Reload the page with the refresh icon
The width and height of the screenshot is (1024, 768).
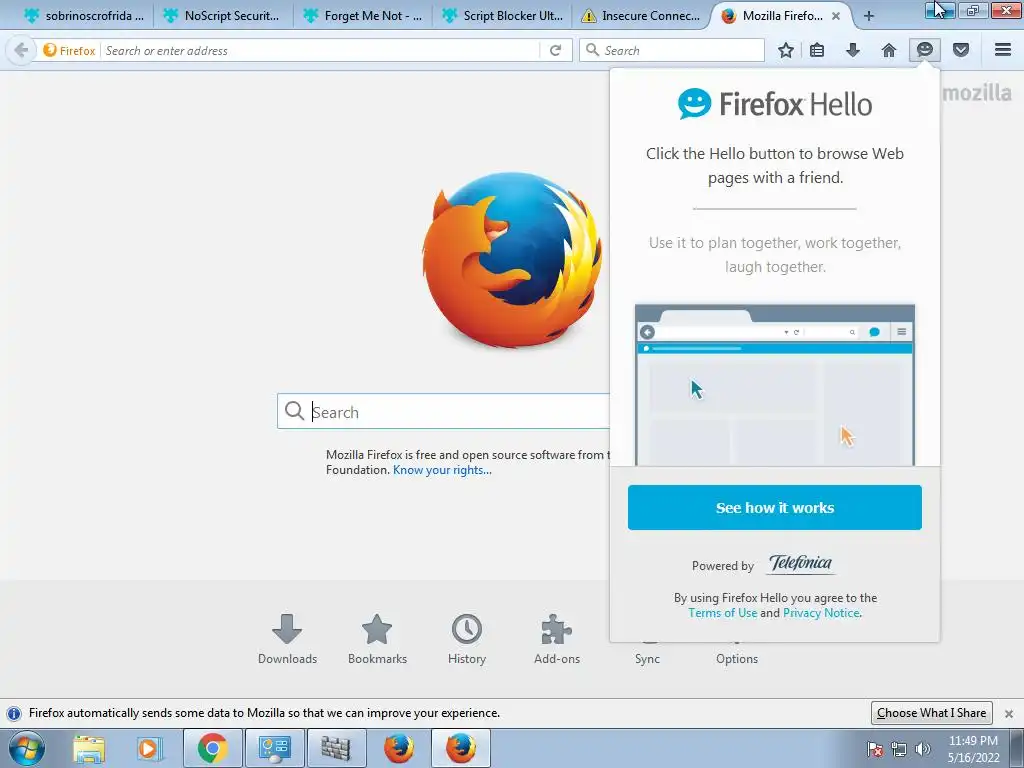[555, 50]
